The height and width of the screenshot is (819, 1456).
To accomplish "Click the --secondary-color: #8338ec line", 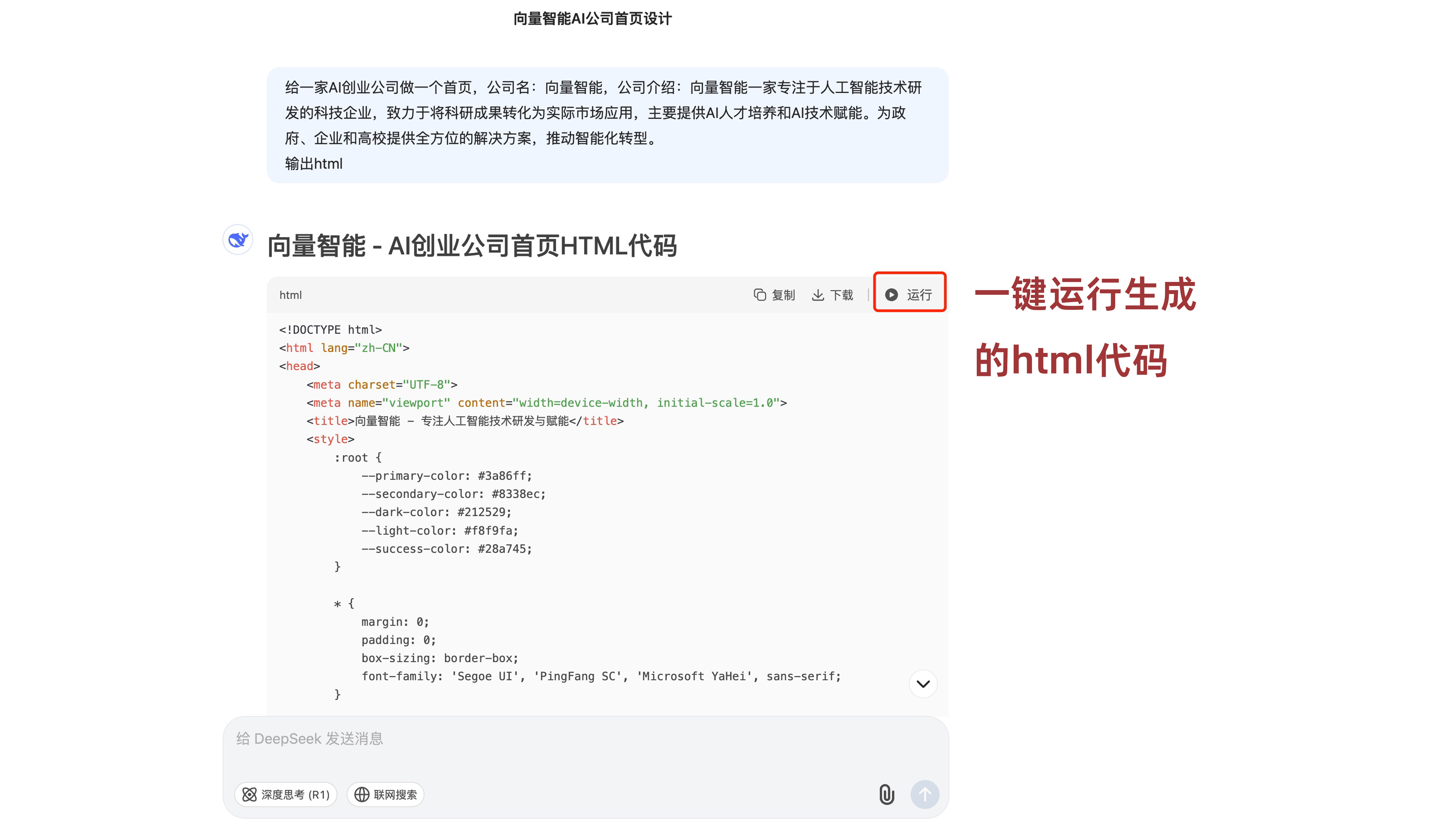I will tap(453, 494).
